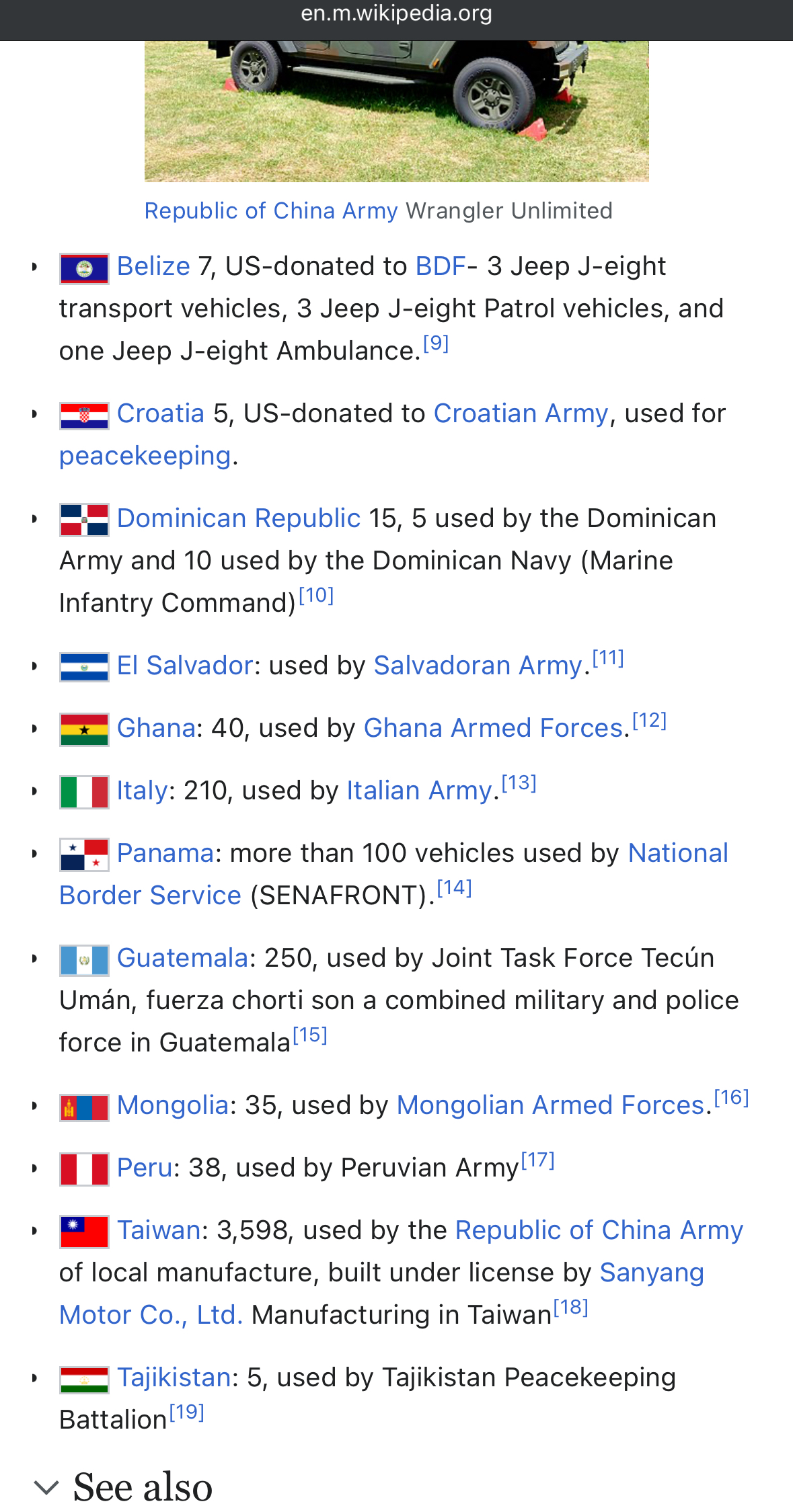
Task: Tap the Wrangler Unlimited jeep photo
Action: 397,111
